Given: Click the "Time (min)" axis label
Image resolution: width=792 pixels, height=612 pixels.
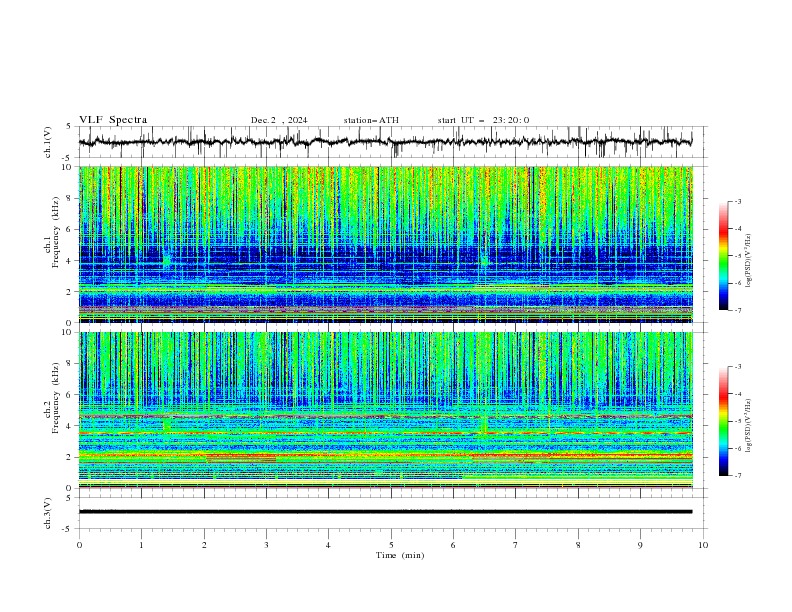Looking at the screenshot, I should point(400,555).
